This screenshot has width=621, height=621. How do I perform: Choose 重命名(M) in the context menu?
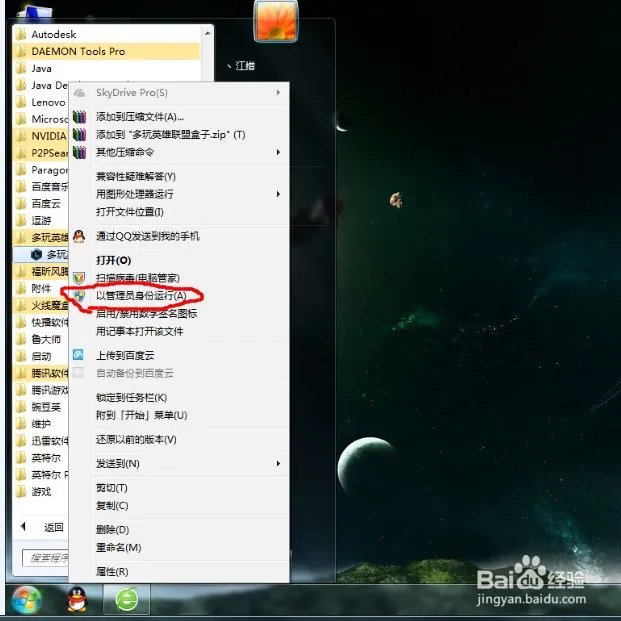[118, 547]
